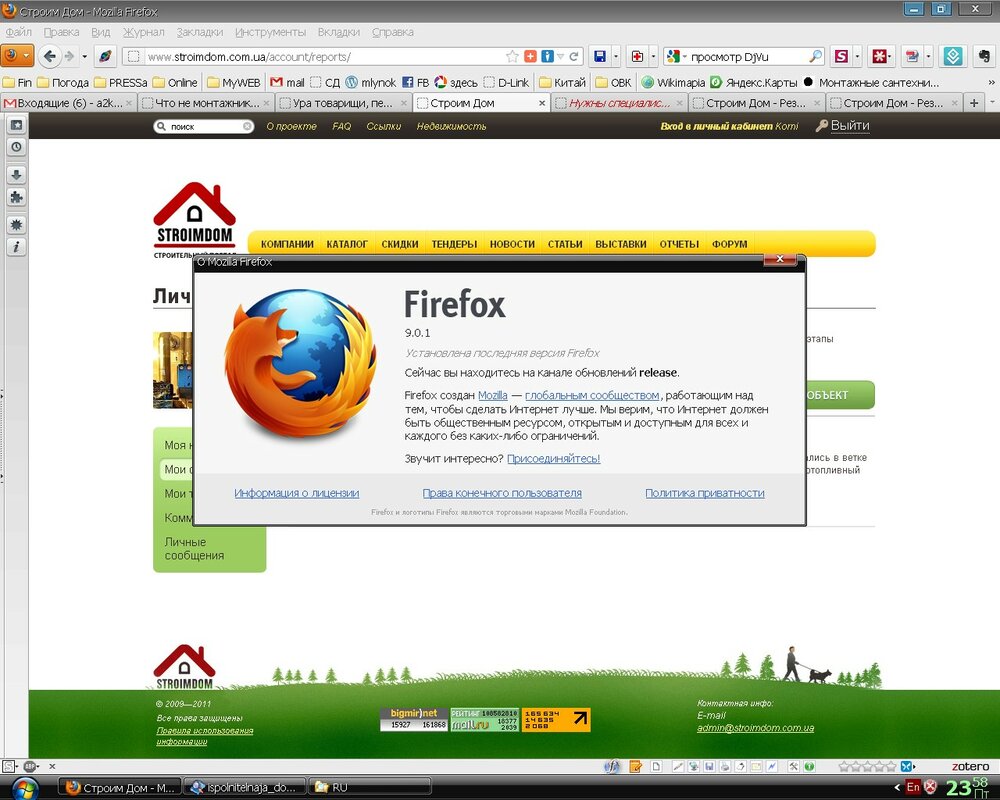Open 'Политика приватности' link
The height and width of the screenshot is (800, 1000).
click(705, 493)
